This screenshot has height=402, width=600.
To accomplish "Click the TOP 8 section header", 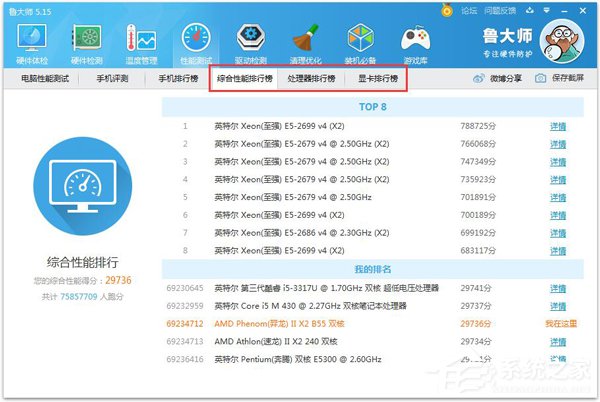I will [373, 107].
